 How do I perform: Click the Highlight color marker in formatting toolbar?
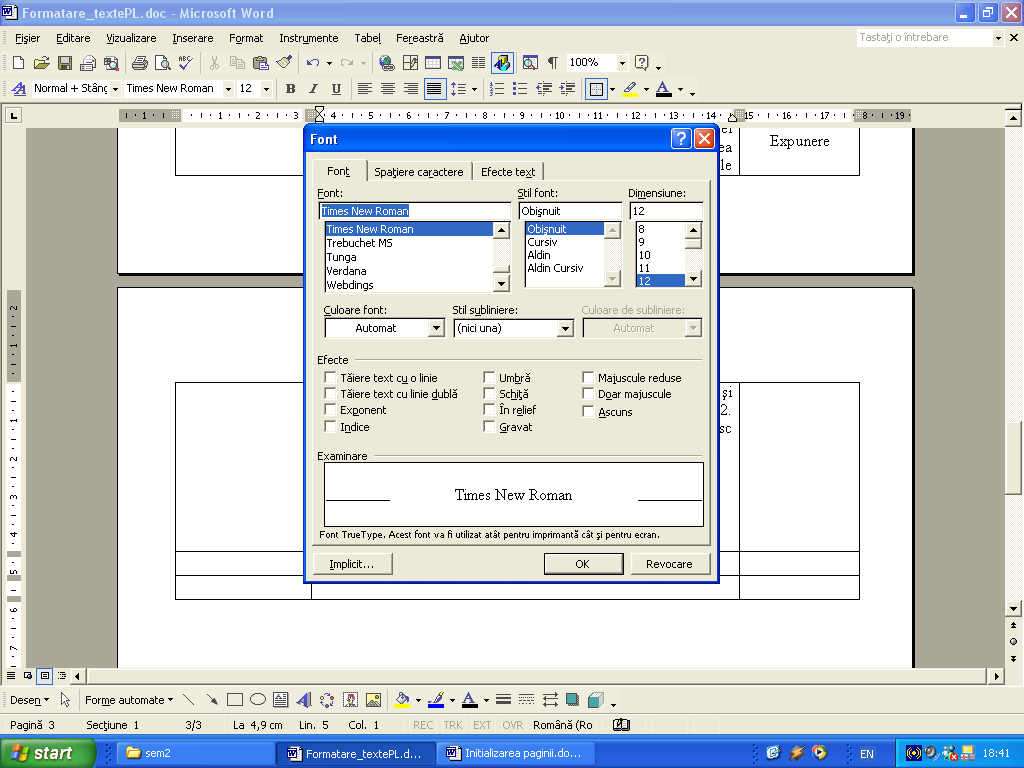(x=630, y=89)
